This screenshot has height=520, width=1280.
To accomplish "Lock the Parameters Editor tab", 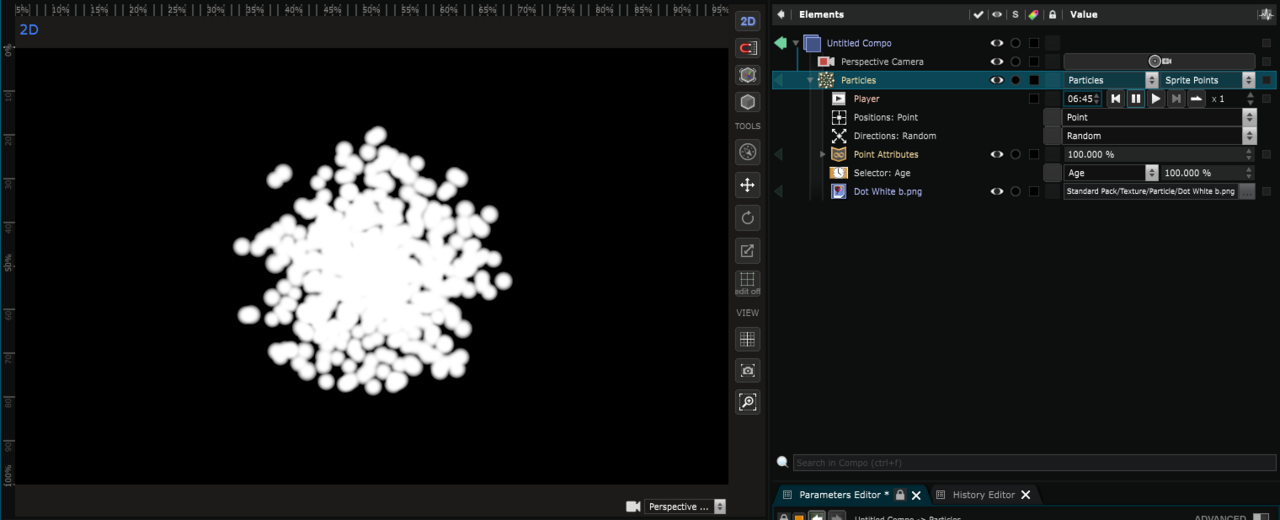I will (900, 495).
